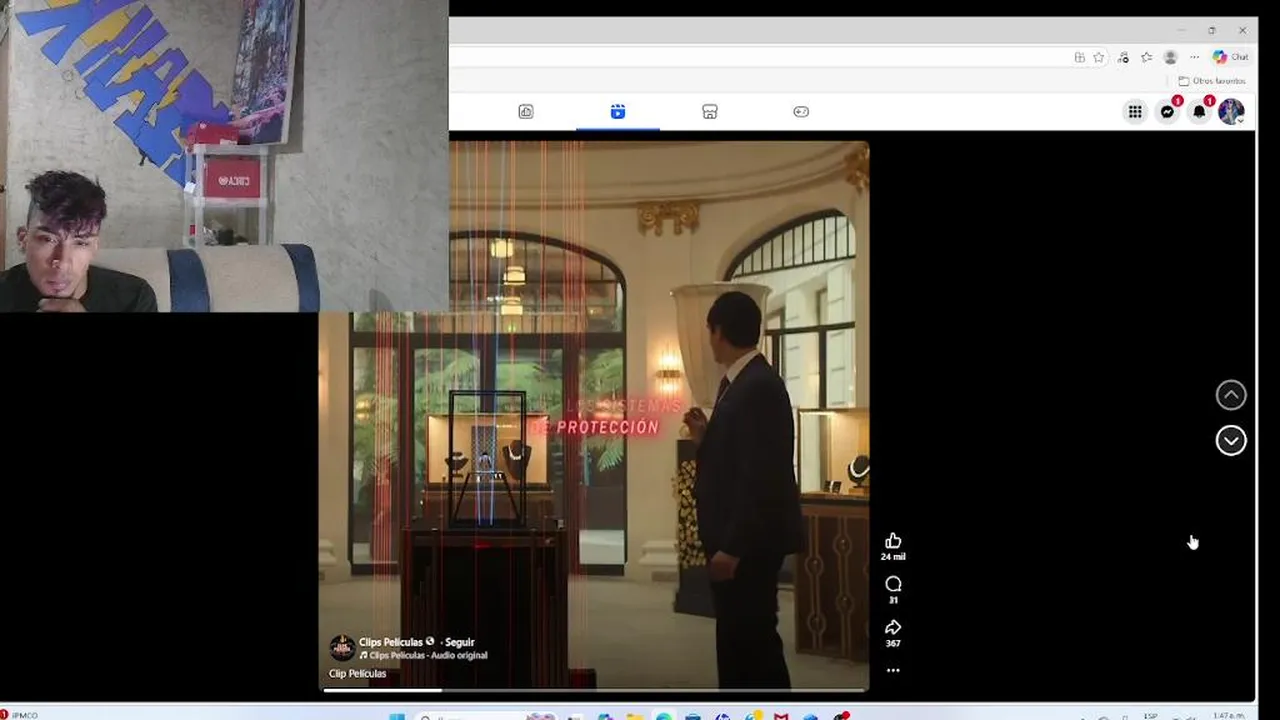Go to the previous reel
Viewport: 1280px width, 720px height.
1231,395
